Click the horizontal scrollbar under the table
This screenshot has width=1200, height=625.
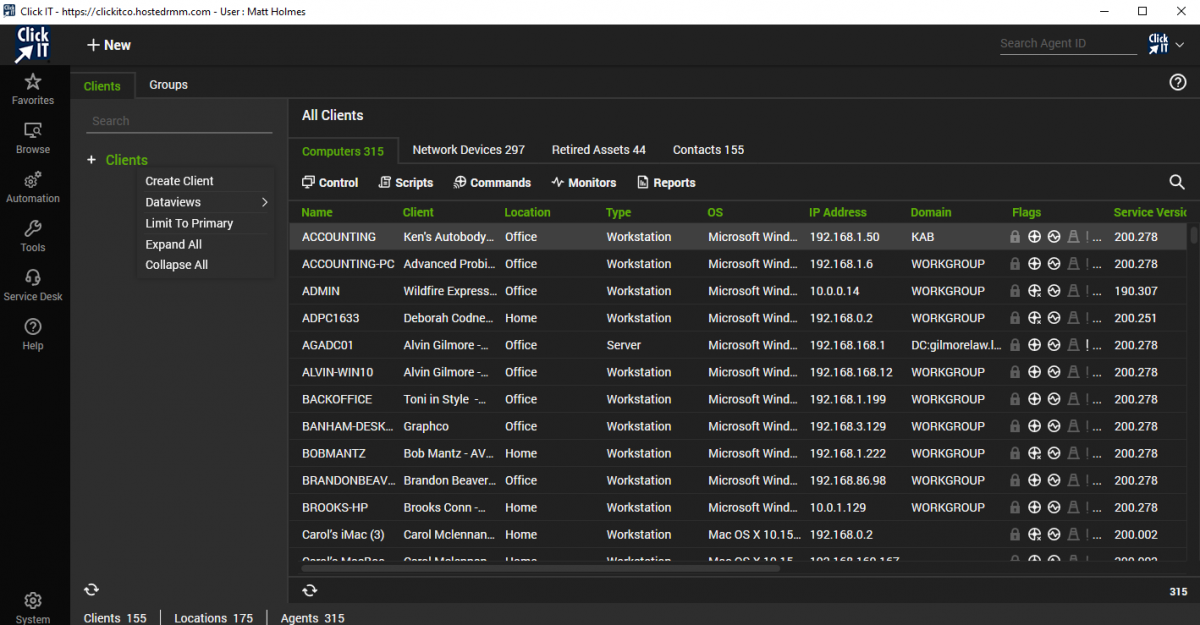pyautogui.click(x=540, y=568)
